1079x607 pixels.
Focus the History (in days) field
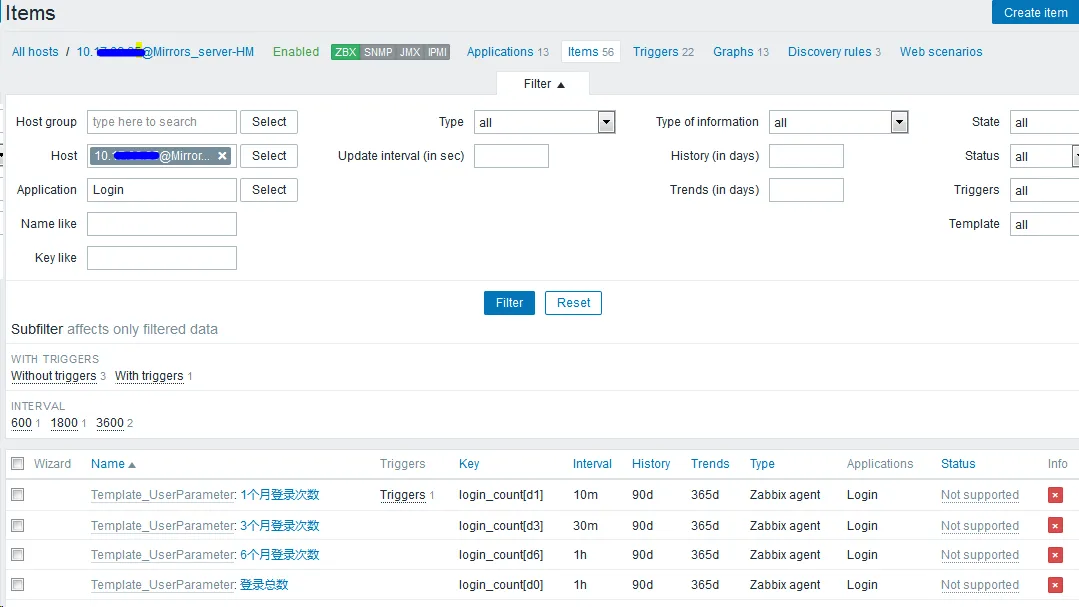click(x=806, y=156)
